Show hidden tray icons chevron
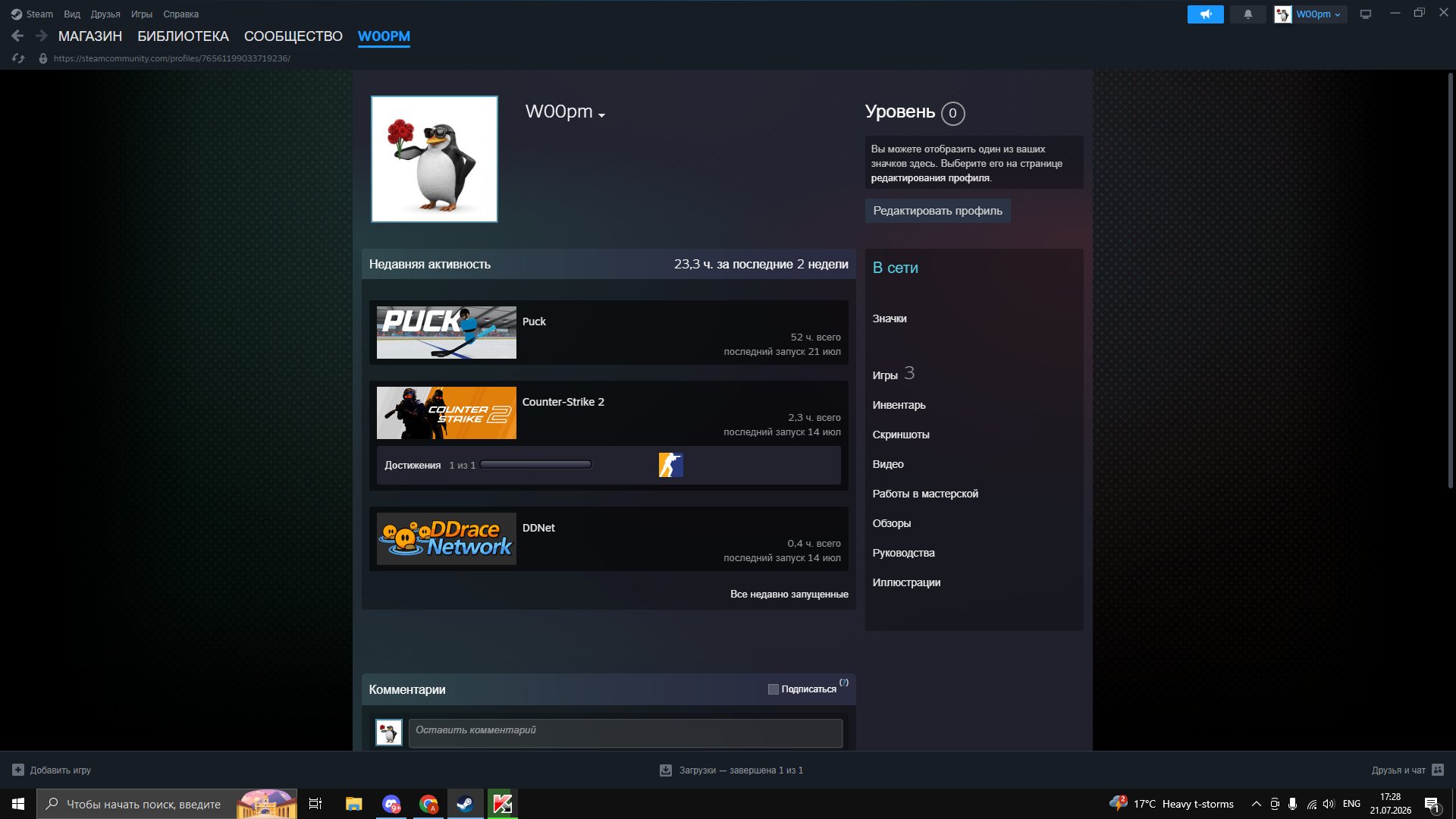 [1256, 804]
